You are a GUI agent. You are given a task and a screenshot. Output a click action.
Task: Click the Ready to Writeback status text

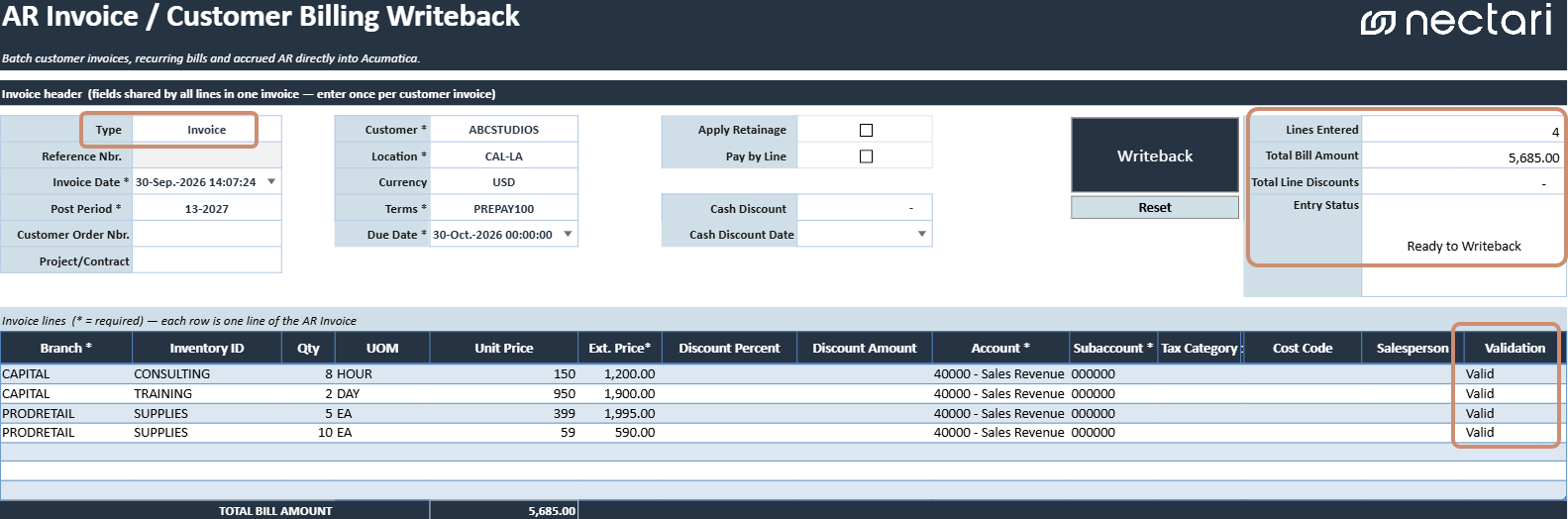[x=1464, y=247]
